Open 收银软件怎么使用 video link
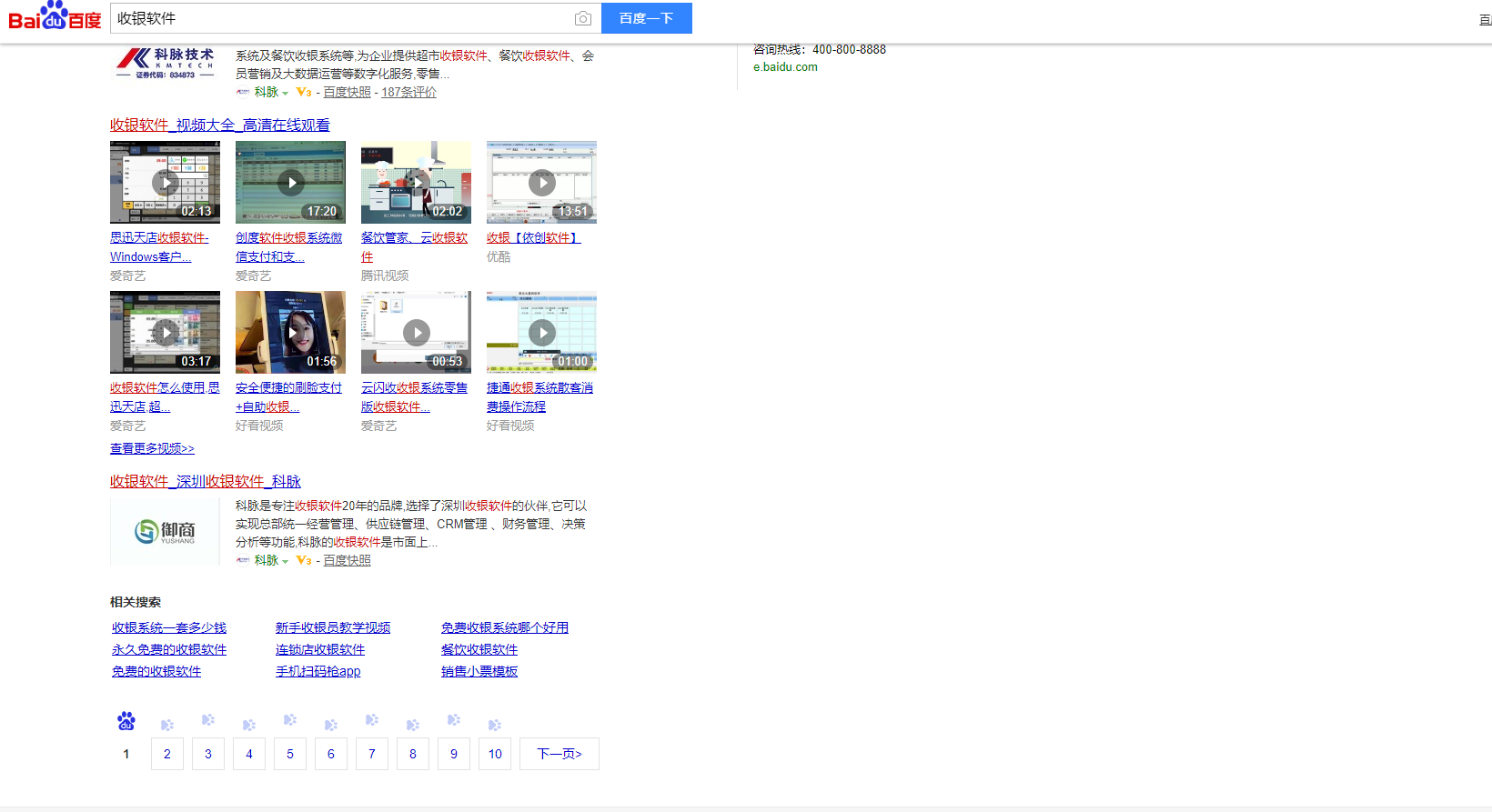 [165, 396]
